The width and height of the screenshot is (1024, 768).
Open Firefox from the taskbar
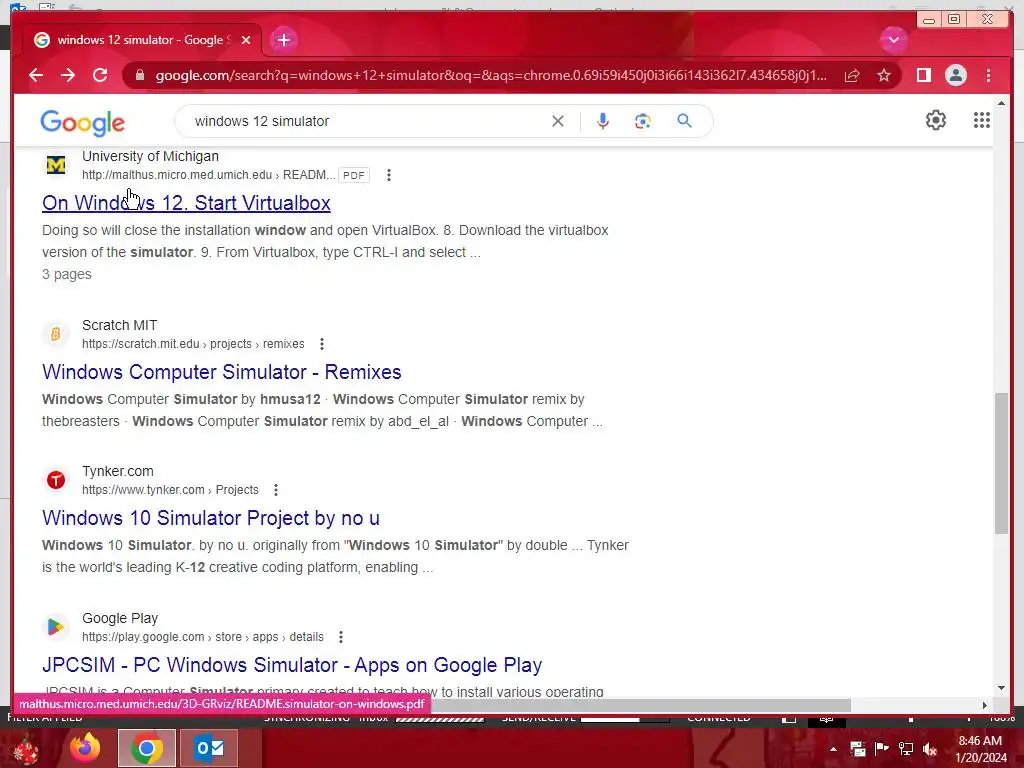coord(86,748)
